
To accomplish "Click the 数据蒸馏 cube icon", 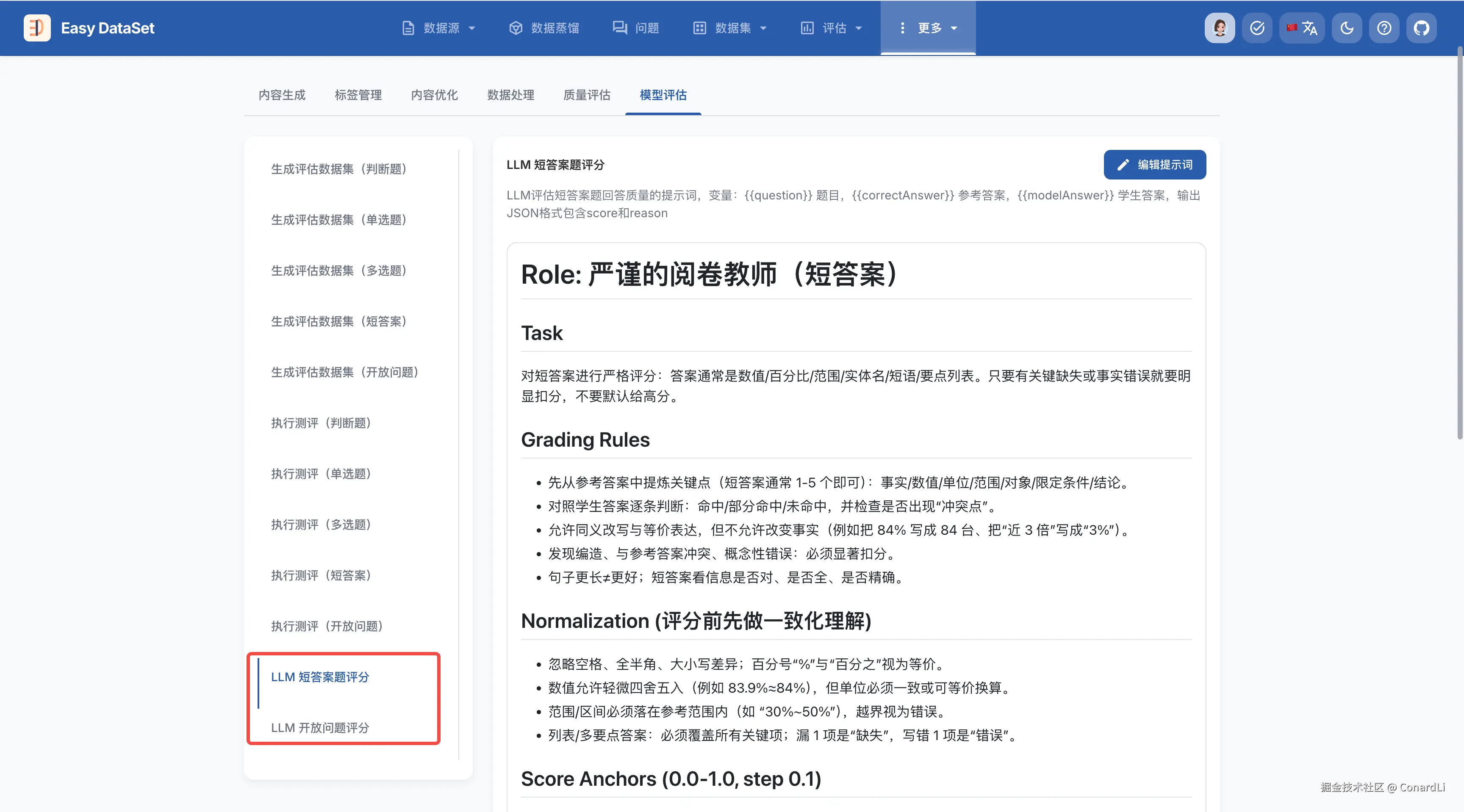I will pyautogui.click(x=516, y=28).
